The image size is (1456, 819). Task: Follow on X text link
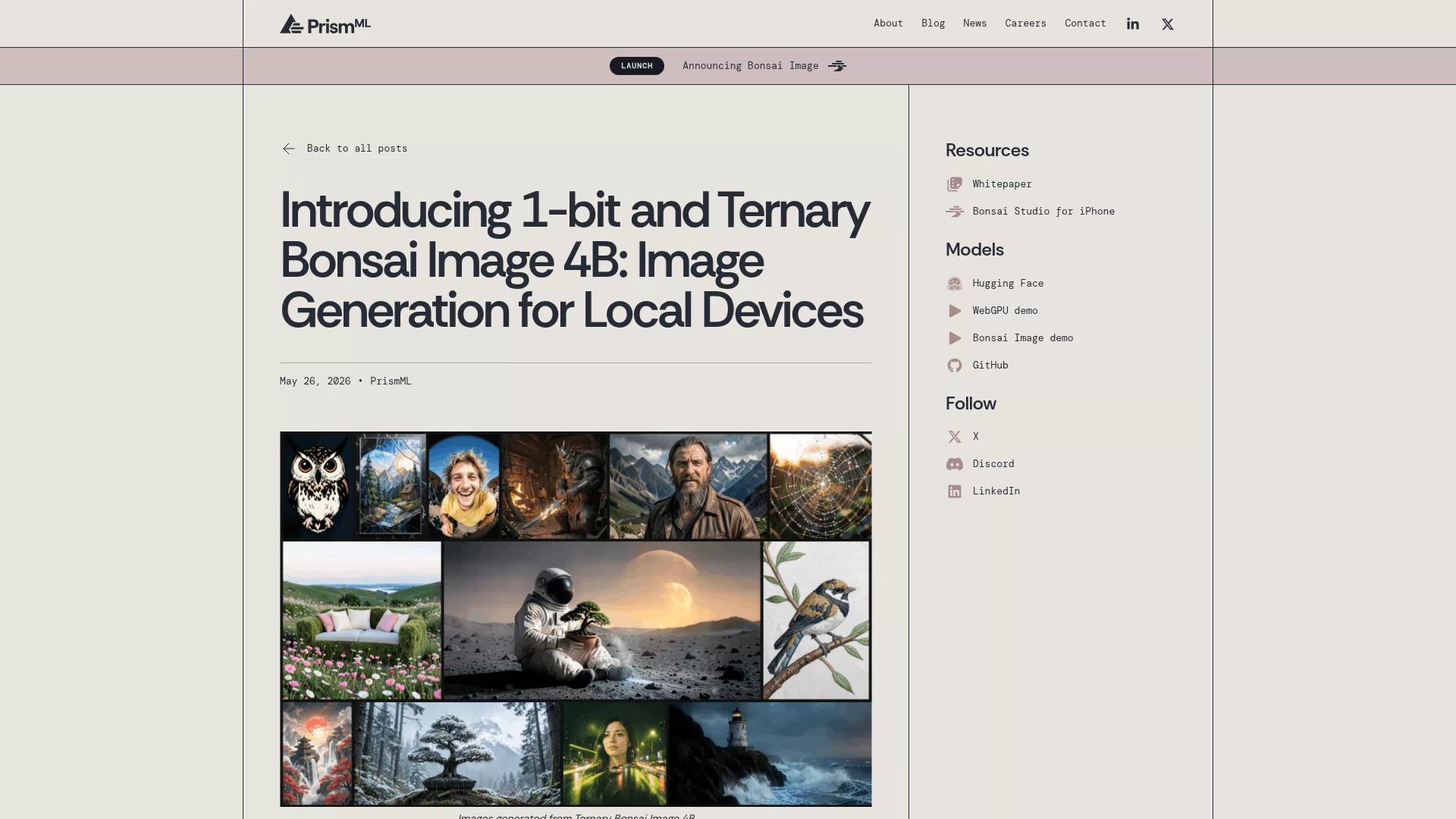pyautogui.click(x=976, y=437)
